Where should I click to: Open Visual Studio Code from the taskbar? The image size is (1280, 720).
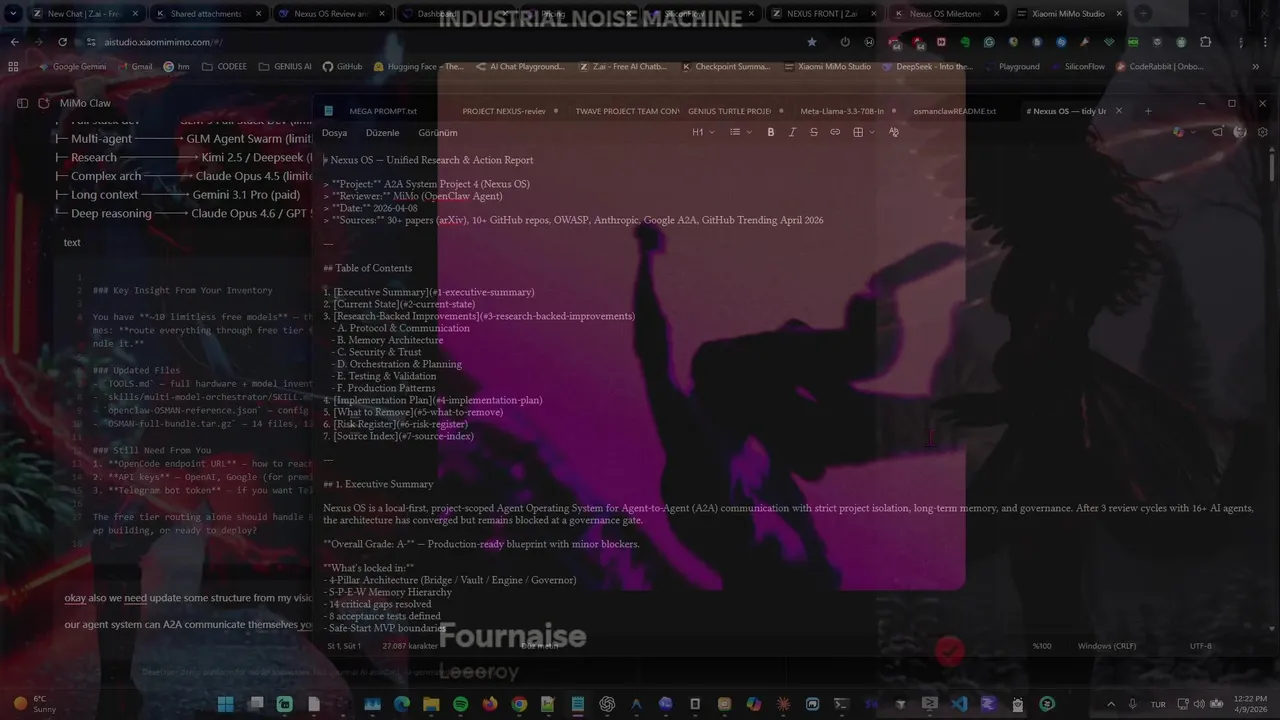tap(959, 704)
